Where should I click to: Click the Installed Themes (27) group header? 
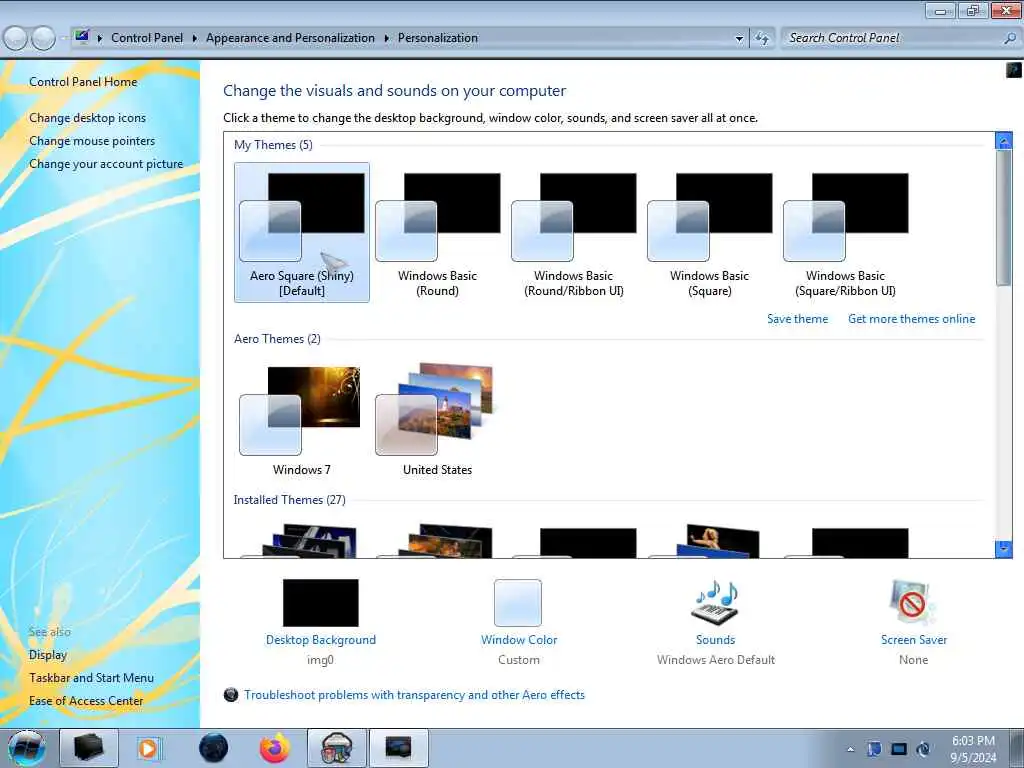[x=289, y=500]
